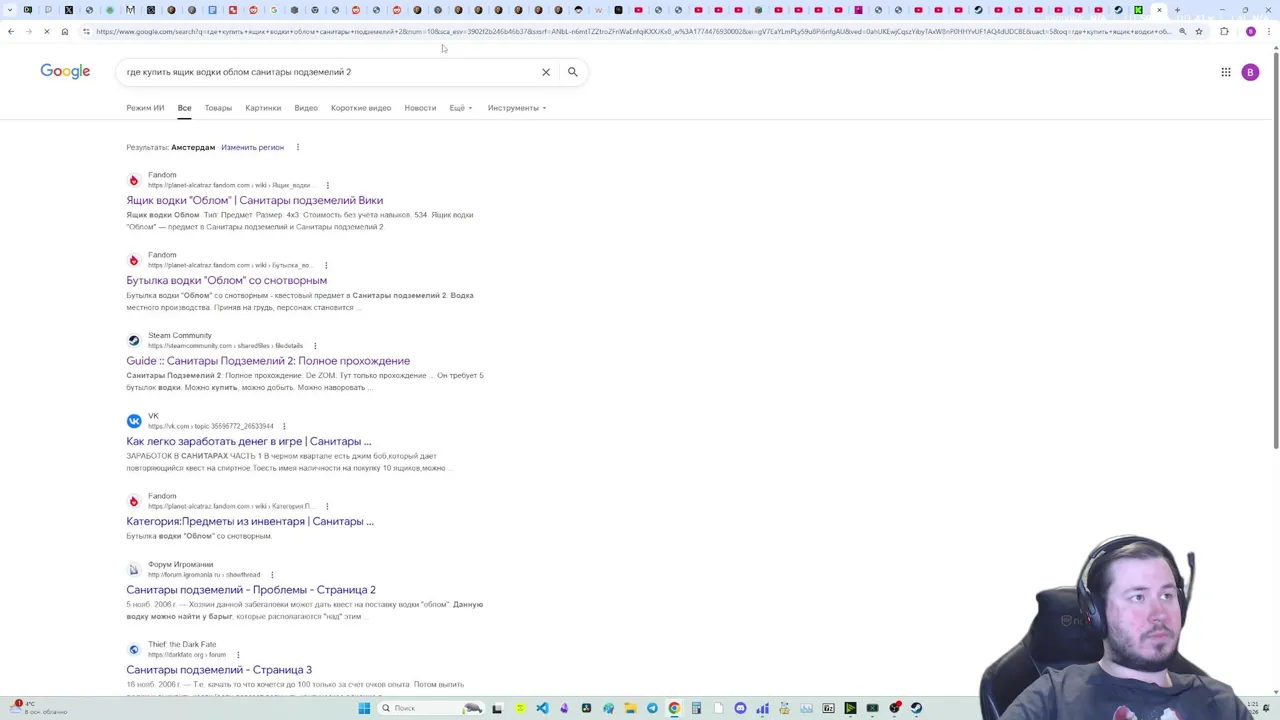Open more options for VK result

coord(284,426)
